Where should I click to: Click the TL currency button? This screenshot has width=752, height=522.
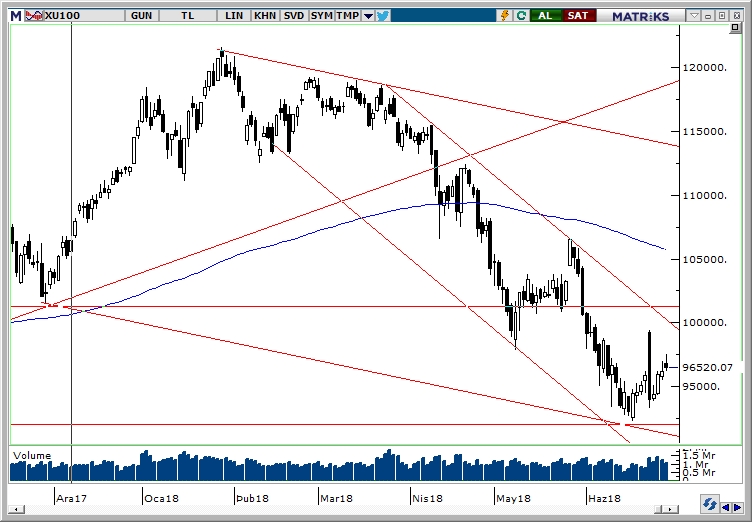click(188, 16)
